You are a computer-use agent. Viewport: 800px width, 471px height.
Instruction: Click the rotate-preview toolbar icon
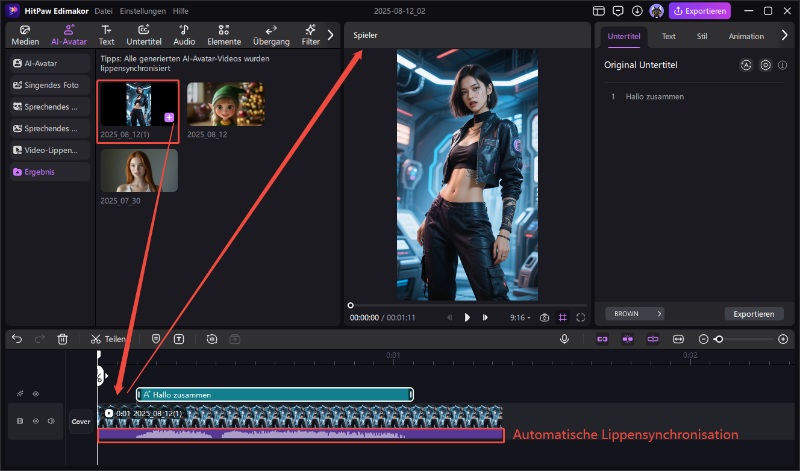pos(212,339)
